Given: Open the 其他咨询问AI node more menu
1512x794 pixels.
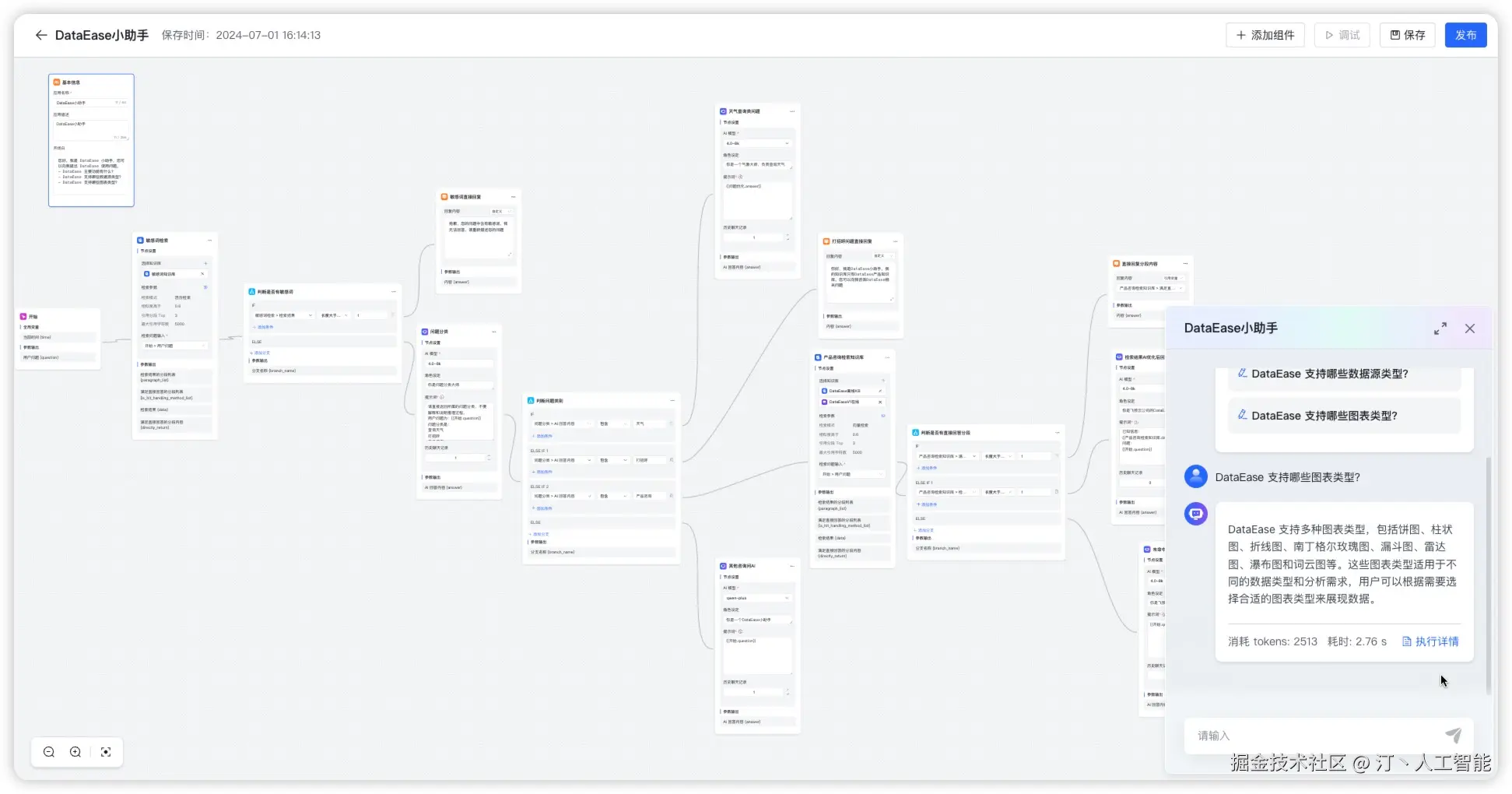Looking at the screenshot, I should [x=792, y=566].
